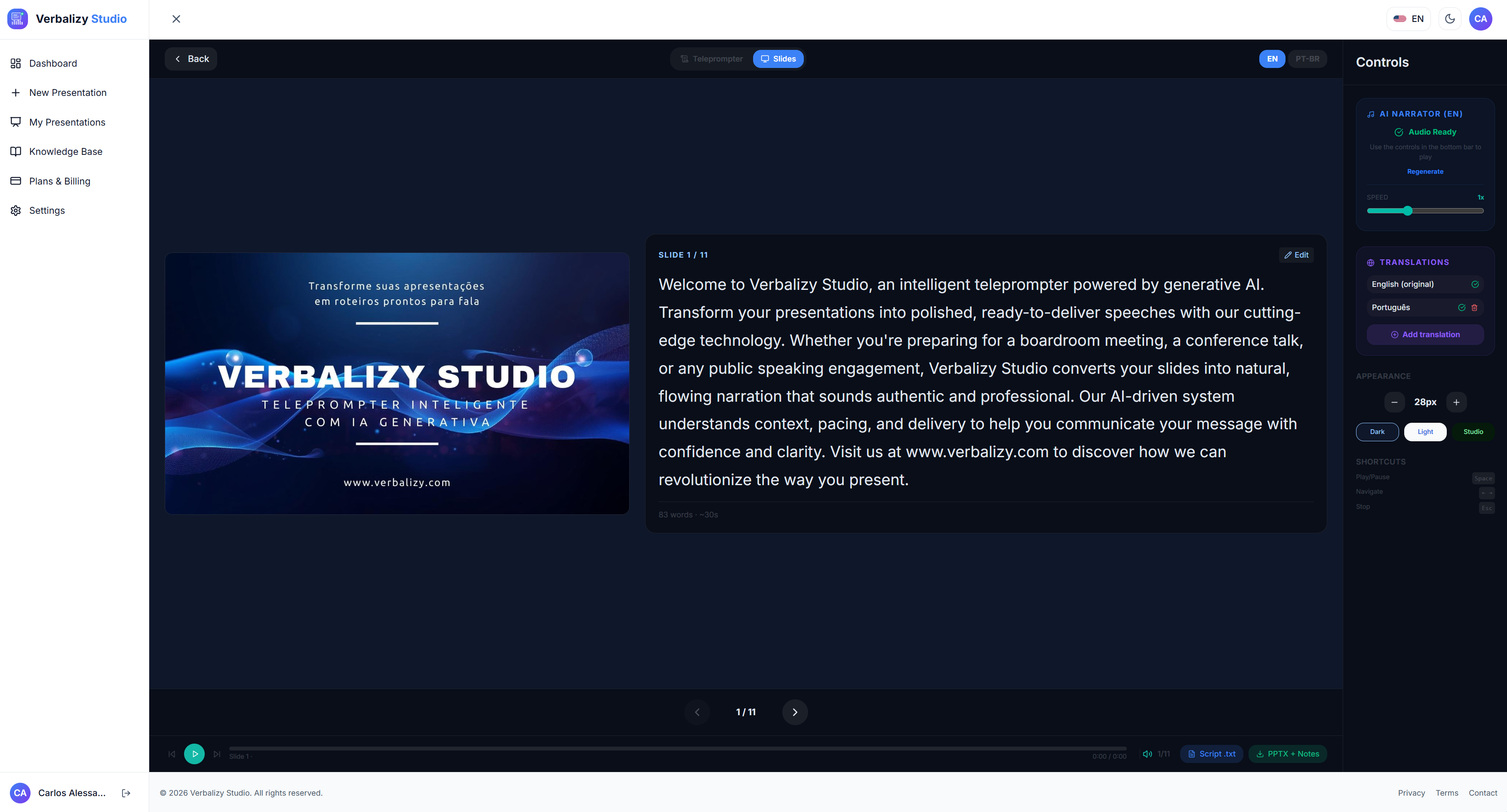Skip to next audio track
This screenshot has height=812, width=1507.
click(217, 754)
